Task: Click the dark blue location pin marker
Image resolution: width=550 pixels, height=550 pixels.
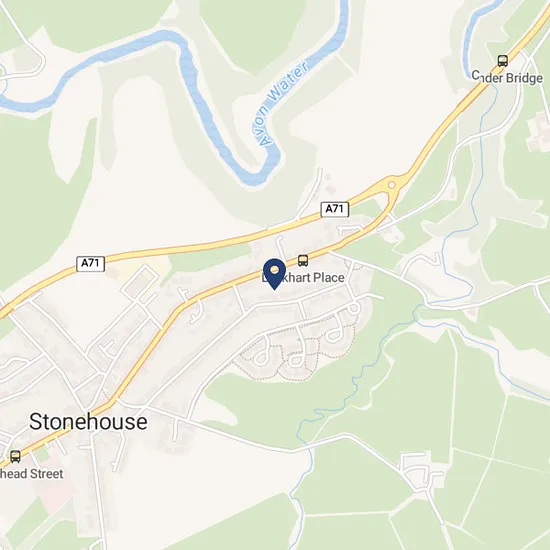Action: [274, 274]
